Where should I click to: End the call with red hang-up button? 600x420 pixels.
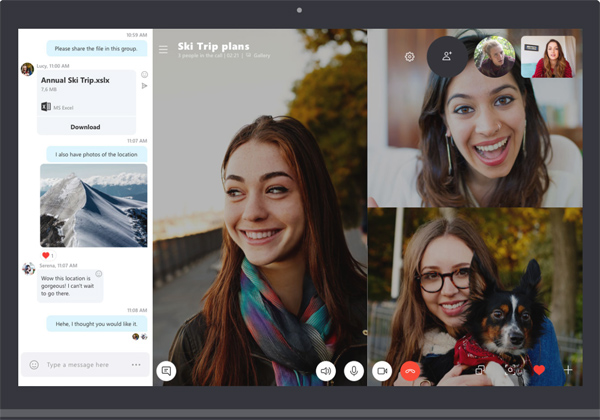point(409,370)
